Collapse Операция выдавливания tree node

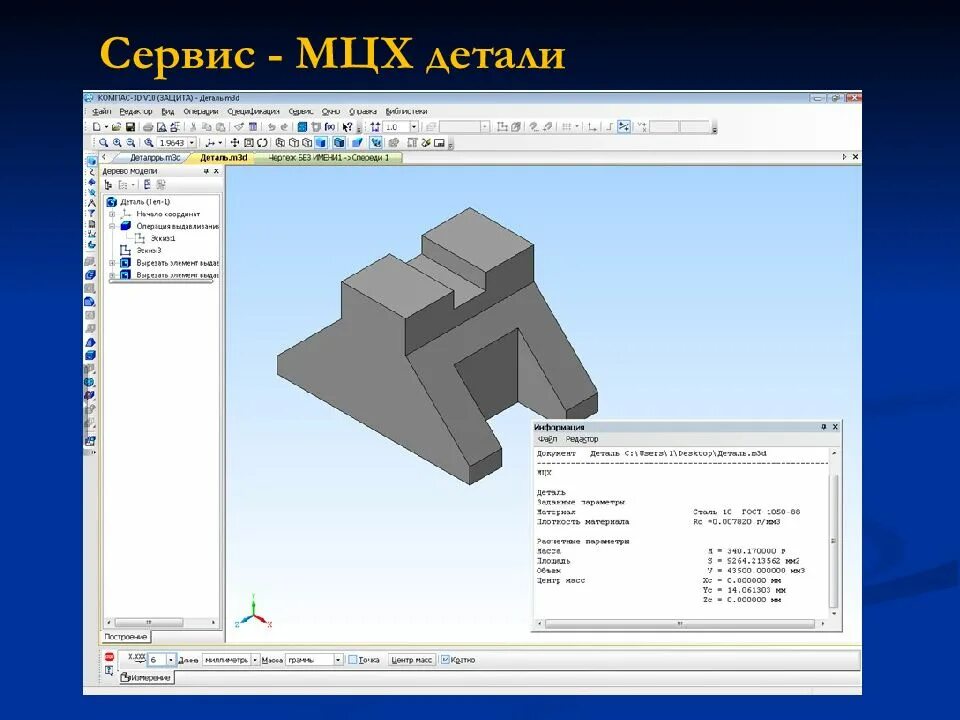tap(112, 226)
